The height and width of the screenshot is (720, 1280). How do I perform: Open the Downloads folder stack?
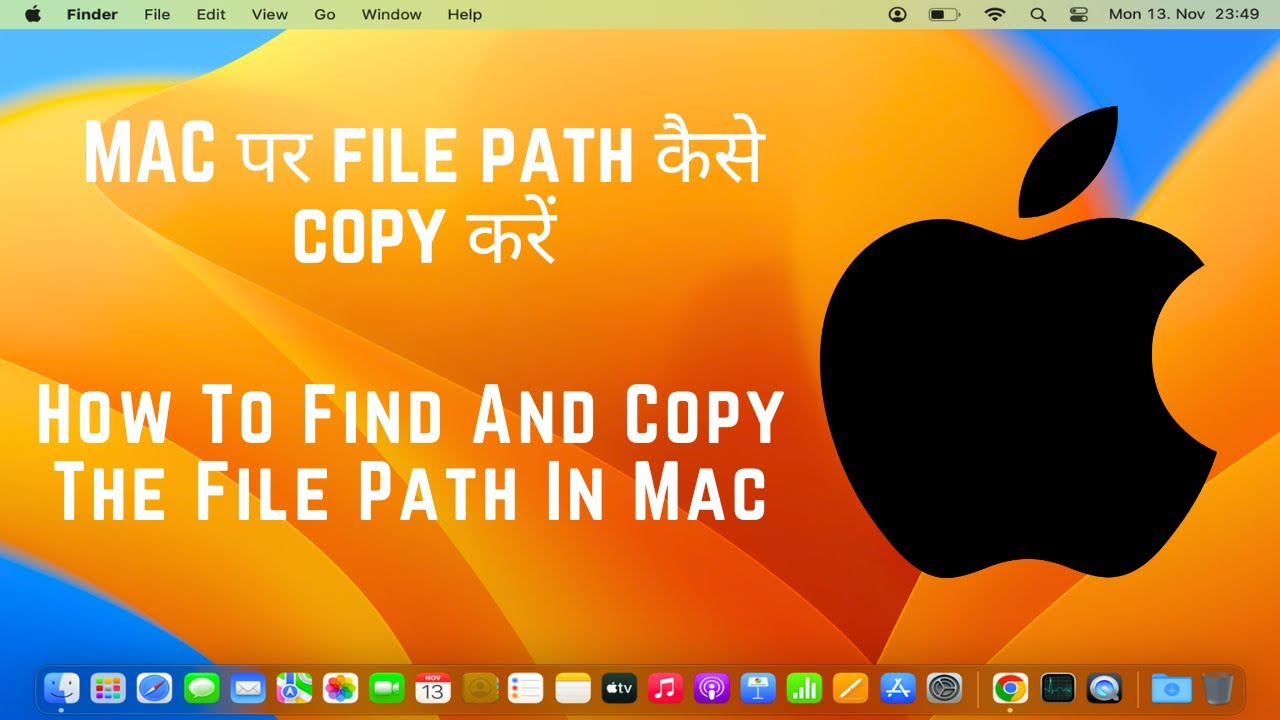point(1171,688)
